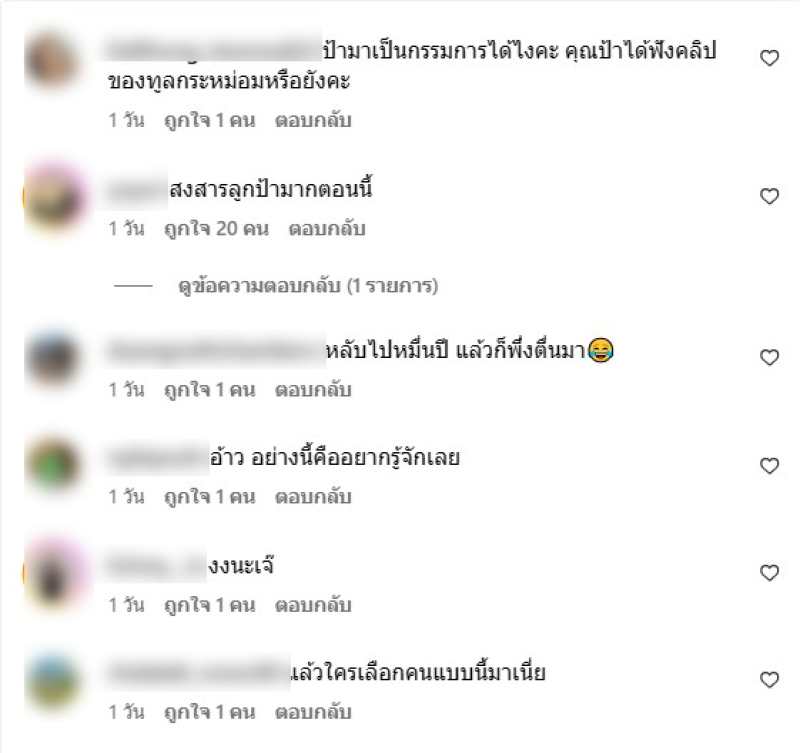Image resolution: width=800 pixels, height=753 pixels.
Task: Open the first commenter's profile picture
Action: pos(52,60)
